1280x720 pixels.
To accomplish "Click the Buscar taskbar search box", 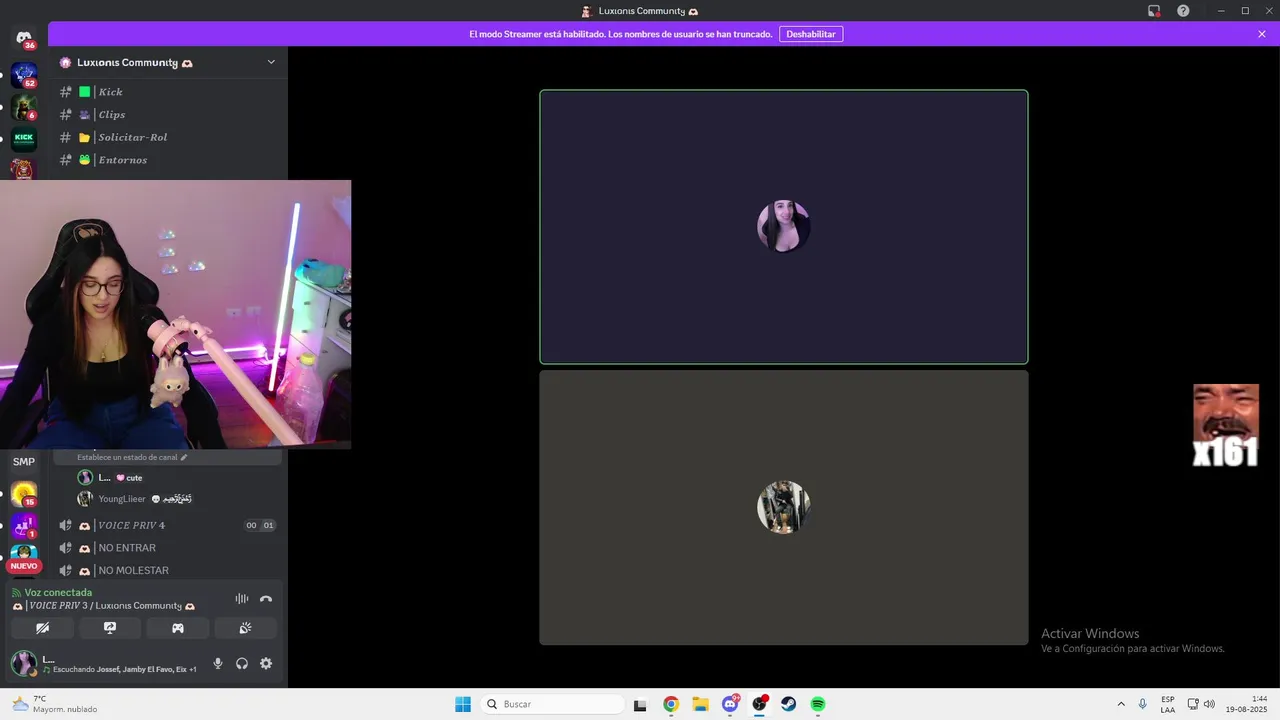I will click(x=553, y=704).
